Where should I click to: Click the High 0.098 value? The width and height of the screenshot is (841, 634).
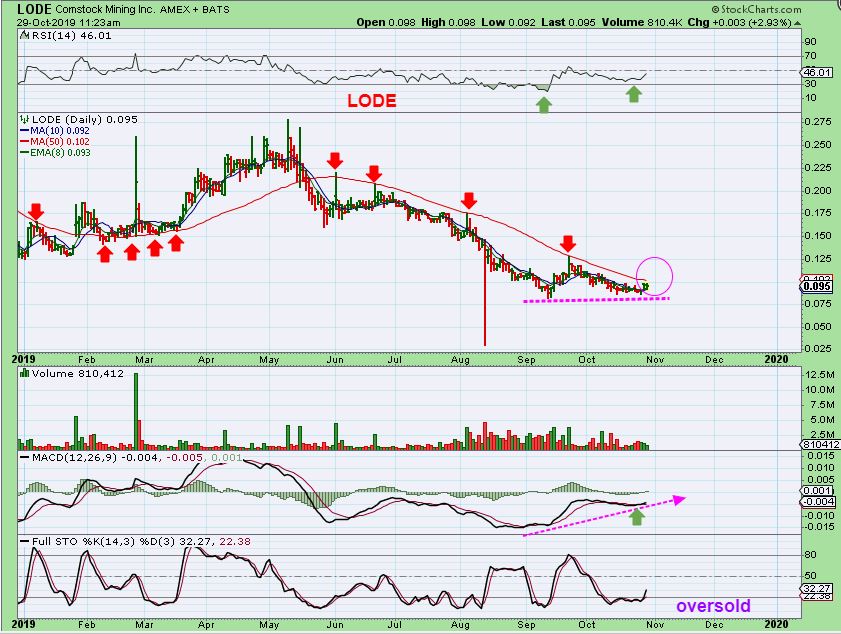tap(448, 23)
